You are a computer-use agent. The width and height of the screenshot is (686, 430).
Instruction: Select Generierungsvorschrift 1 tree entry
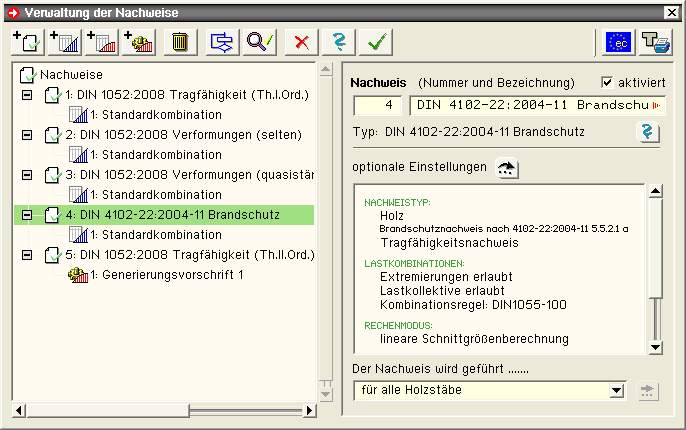tap(167, 275)
